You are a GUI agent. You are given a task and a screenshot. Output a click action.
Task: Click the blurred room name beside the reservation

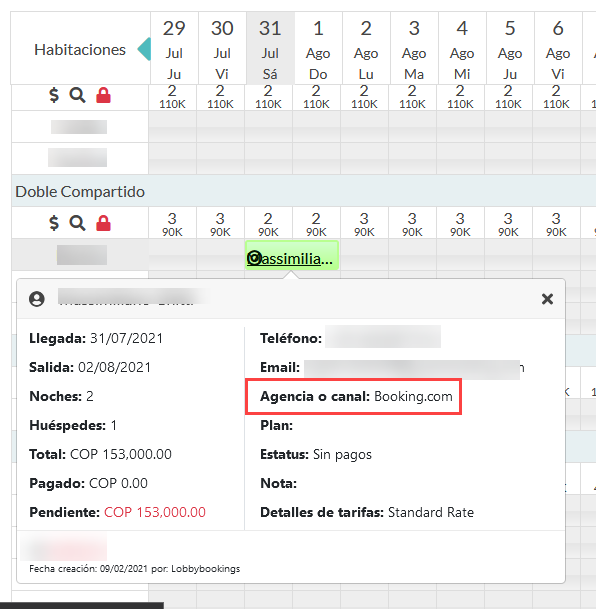pyautogui.click(x=82, y=255)
